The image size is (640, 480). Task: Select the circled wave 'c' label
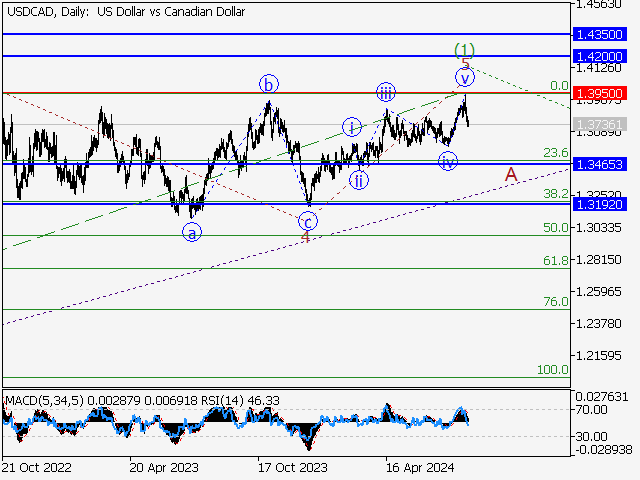[308, 222]
